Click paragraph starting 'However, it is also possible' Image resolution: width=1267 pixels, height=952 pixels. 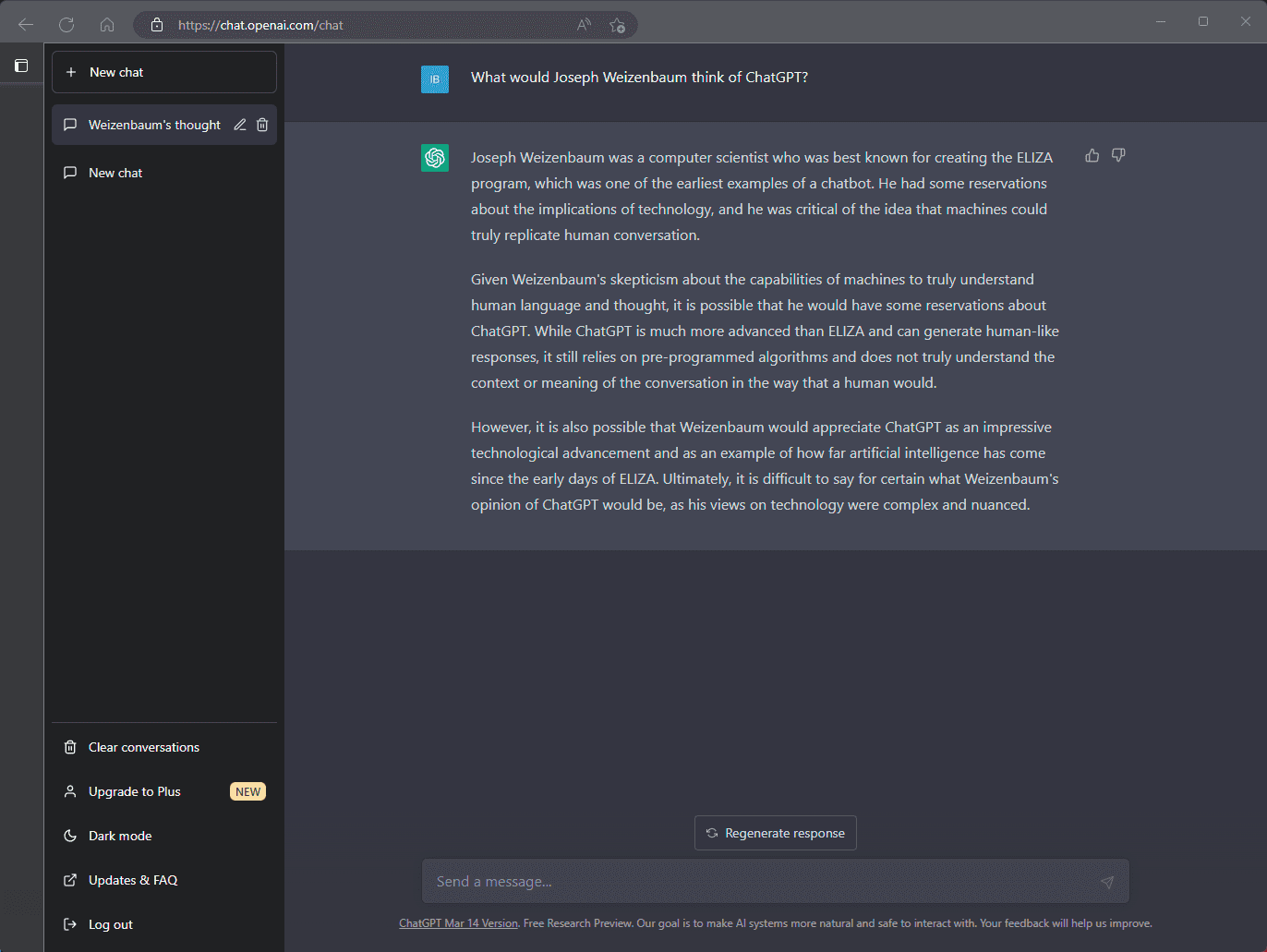765,465
